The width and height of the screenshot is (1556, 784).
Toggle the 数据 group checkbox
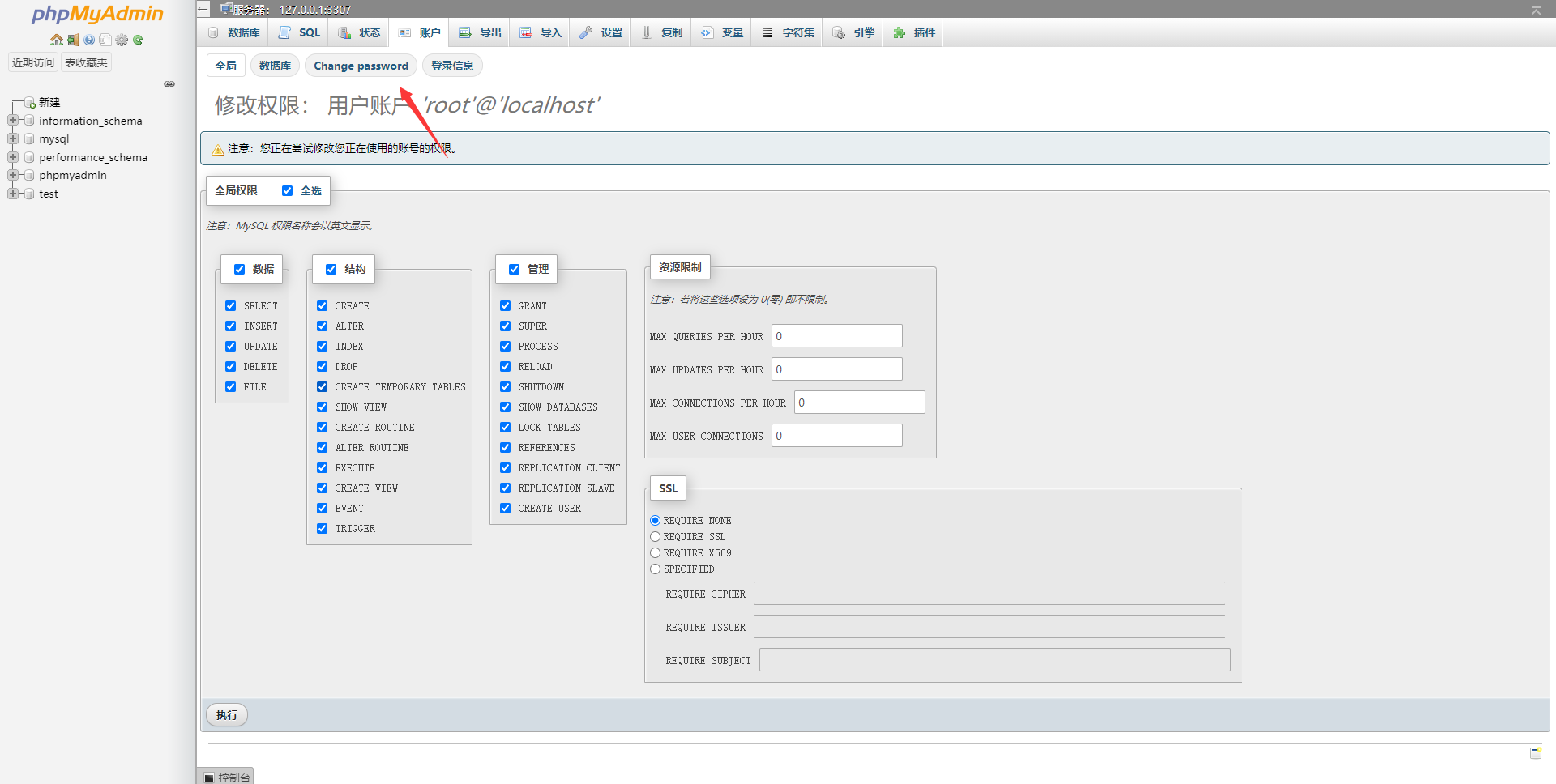239,270
